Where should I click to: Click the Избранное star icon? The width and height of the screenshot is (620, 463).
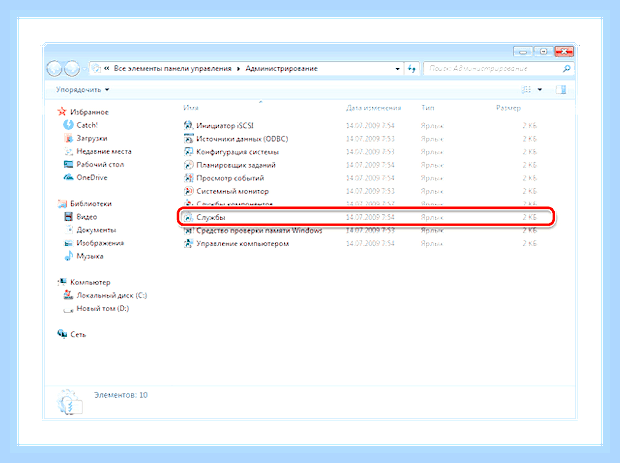(62, 112)
